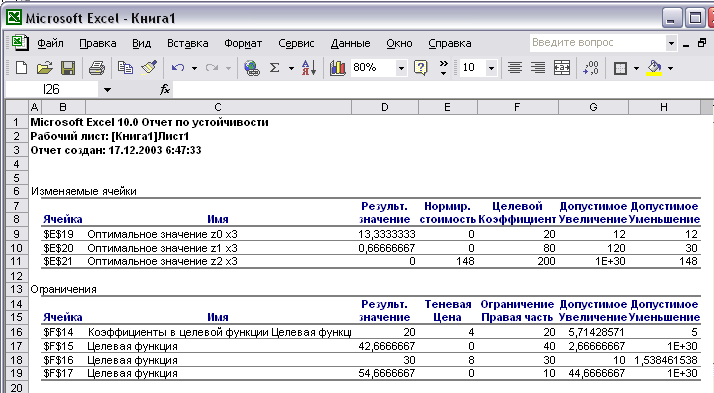Apply the yellow Fill Color bucket

(x=654, y=68)
